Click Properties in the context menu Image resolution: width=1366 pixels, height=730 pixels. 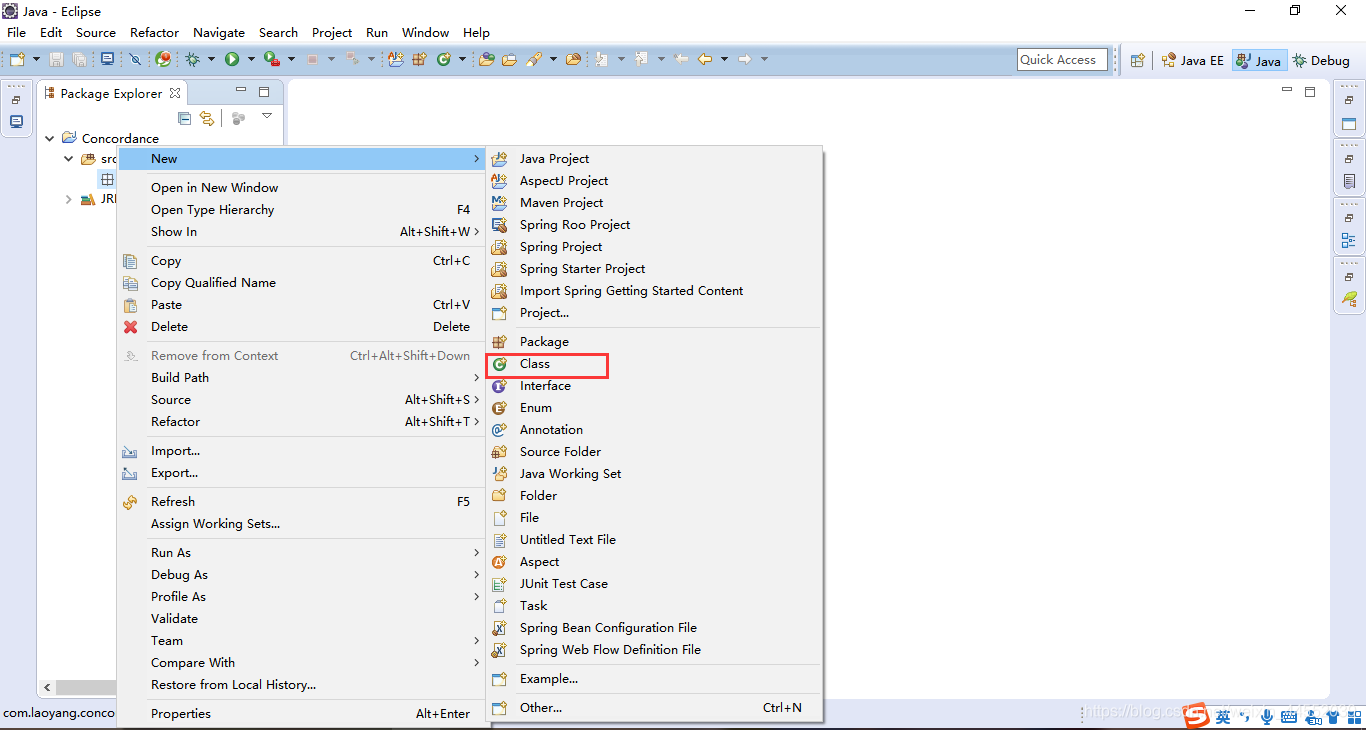(301, 714)
